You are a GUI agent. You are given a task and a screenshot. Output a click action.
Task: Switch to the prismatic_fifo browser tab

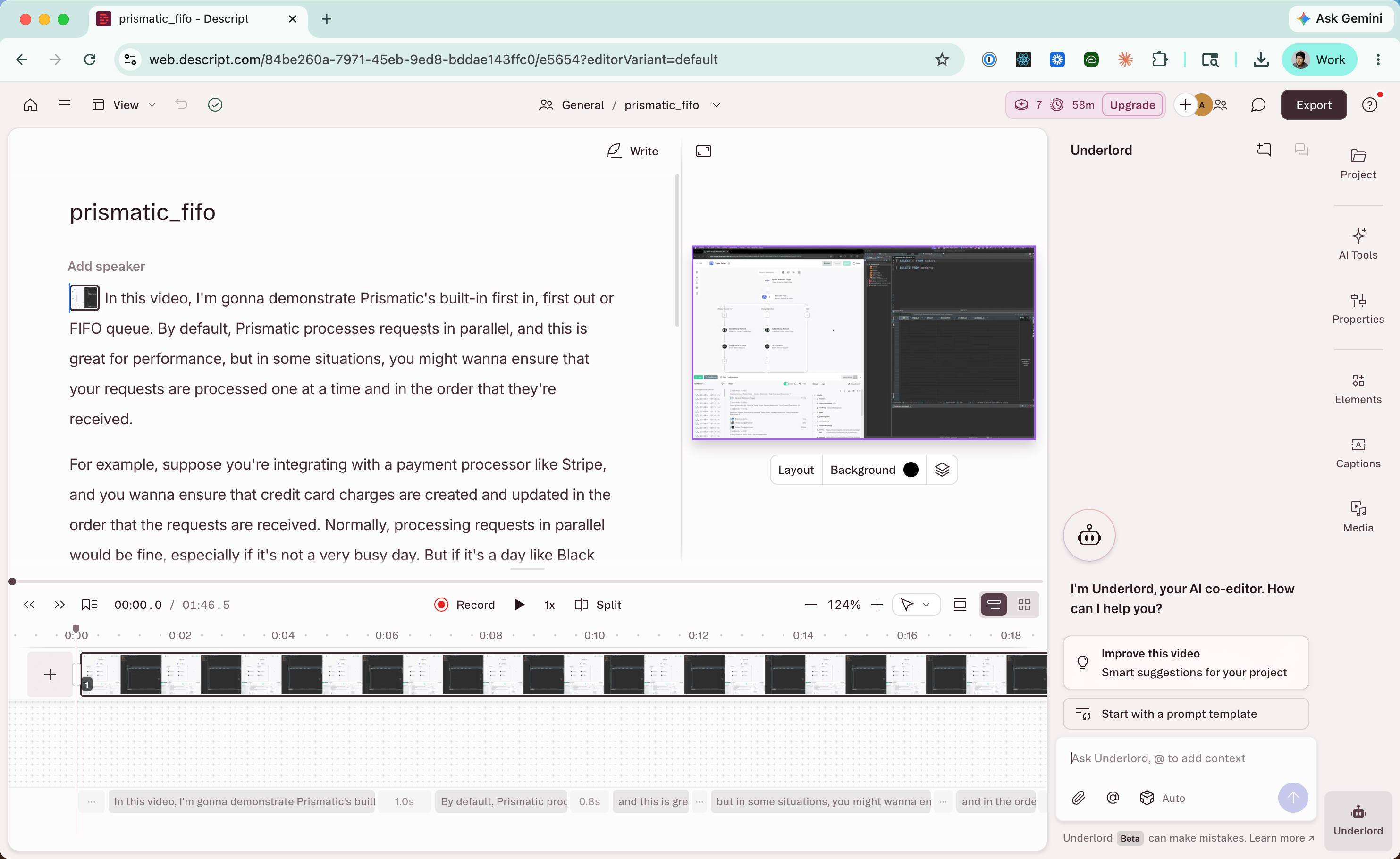pos(198,19)
